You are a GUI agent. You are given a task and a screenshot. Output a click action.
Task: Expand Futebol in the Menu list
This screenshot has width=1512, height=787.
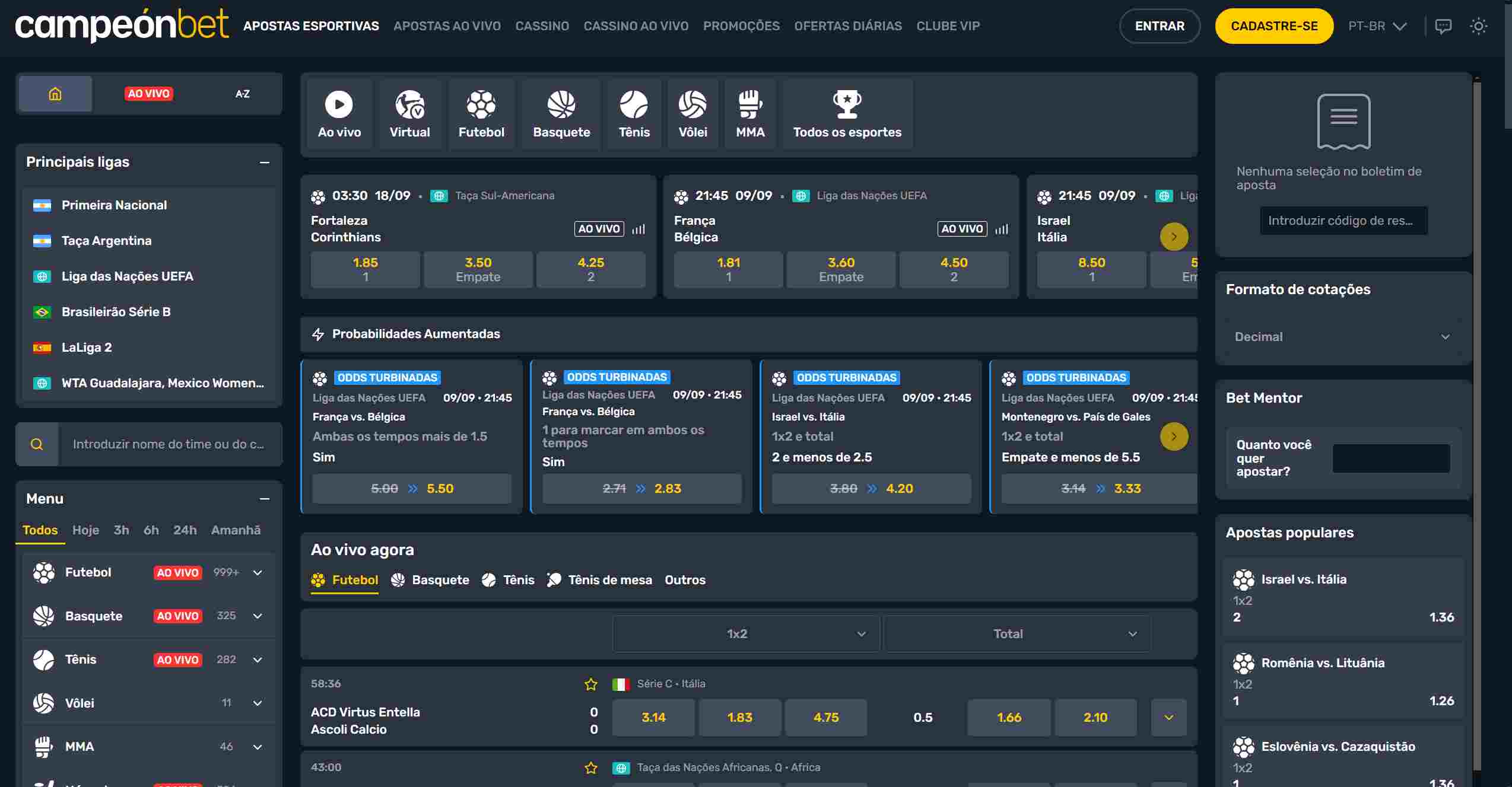click(x=258, y=573)
